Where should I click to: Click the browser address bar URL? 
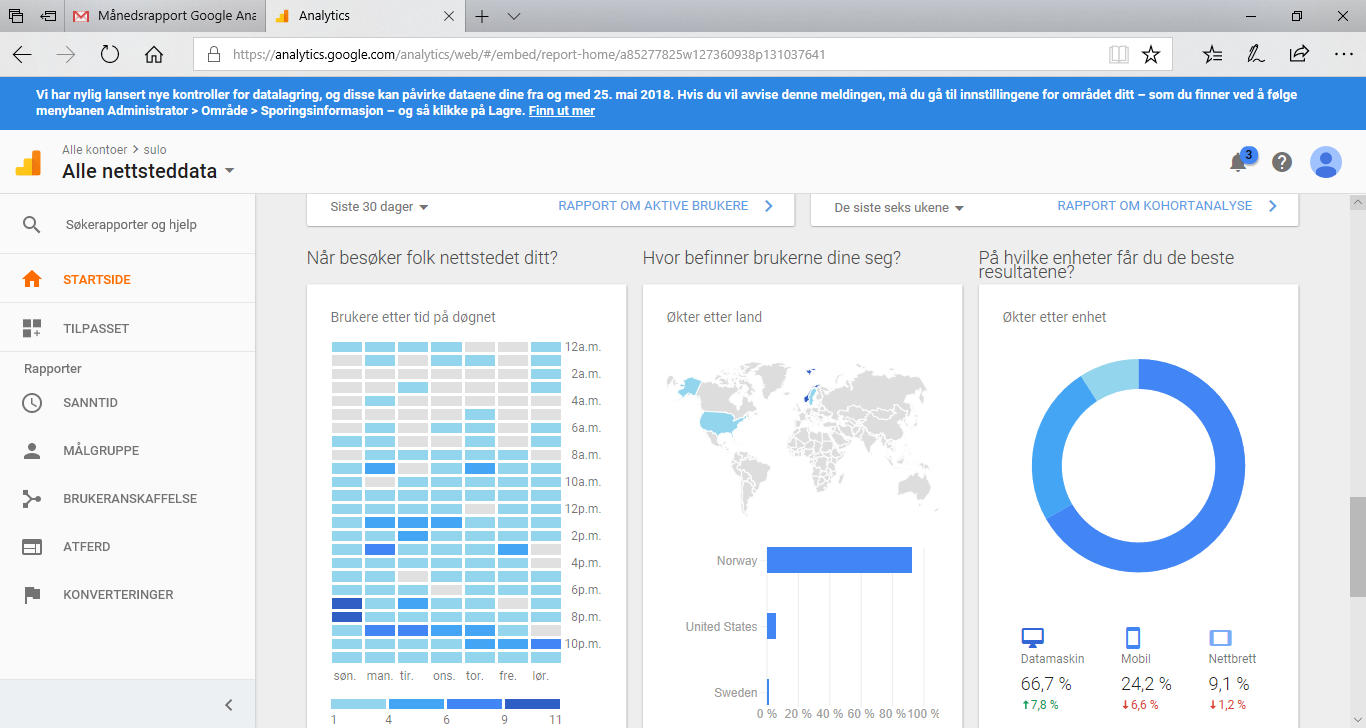click(530, 54)
